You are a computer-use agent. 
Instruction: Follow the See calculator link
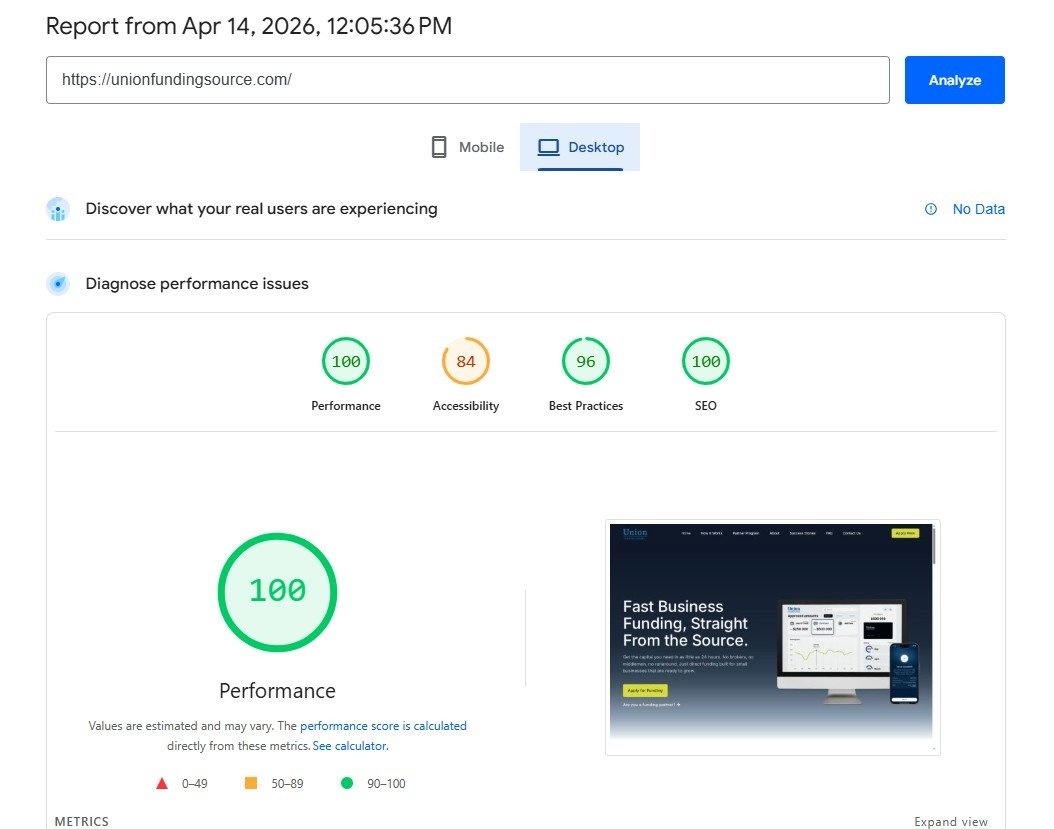[349, 746]
